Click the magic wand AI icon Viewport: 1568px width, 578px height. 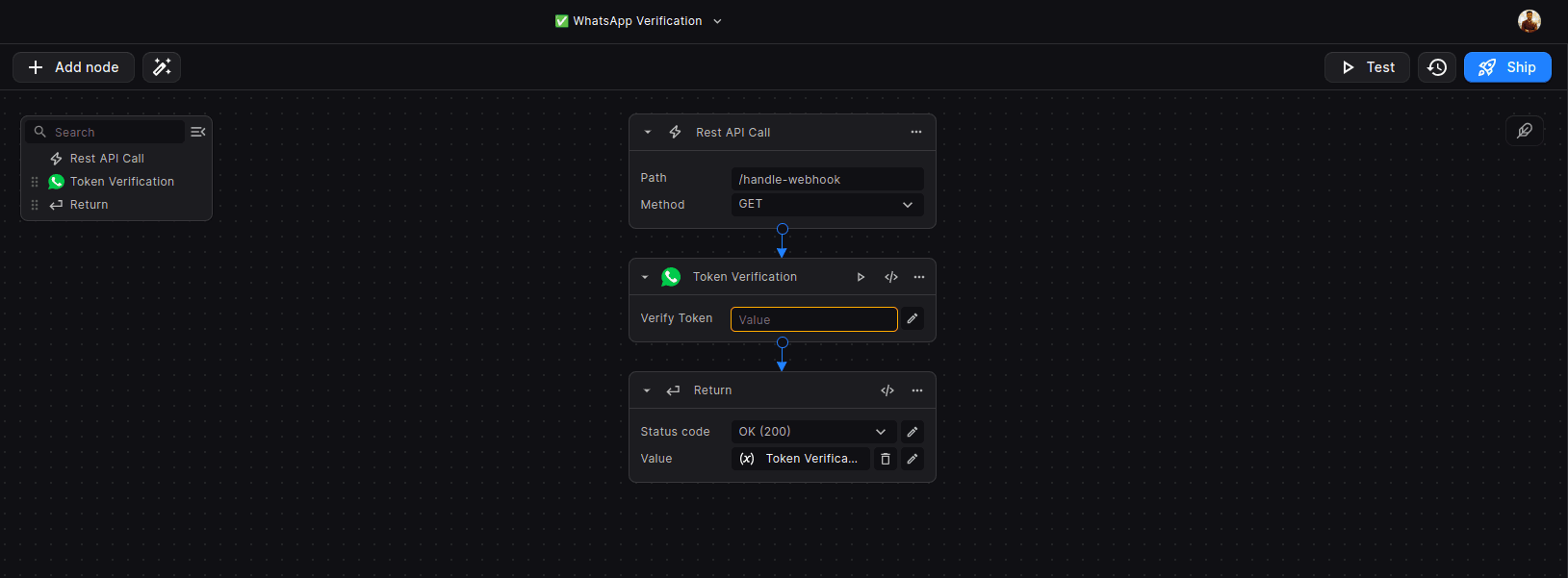point(162,67)
